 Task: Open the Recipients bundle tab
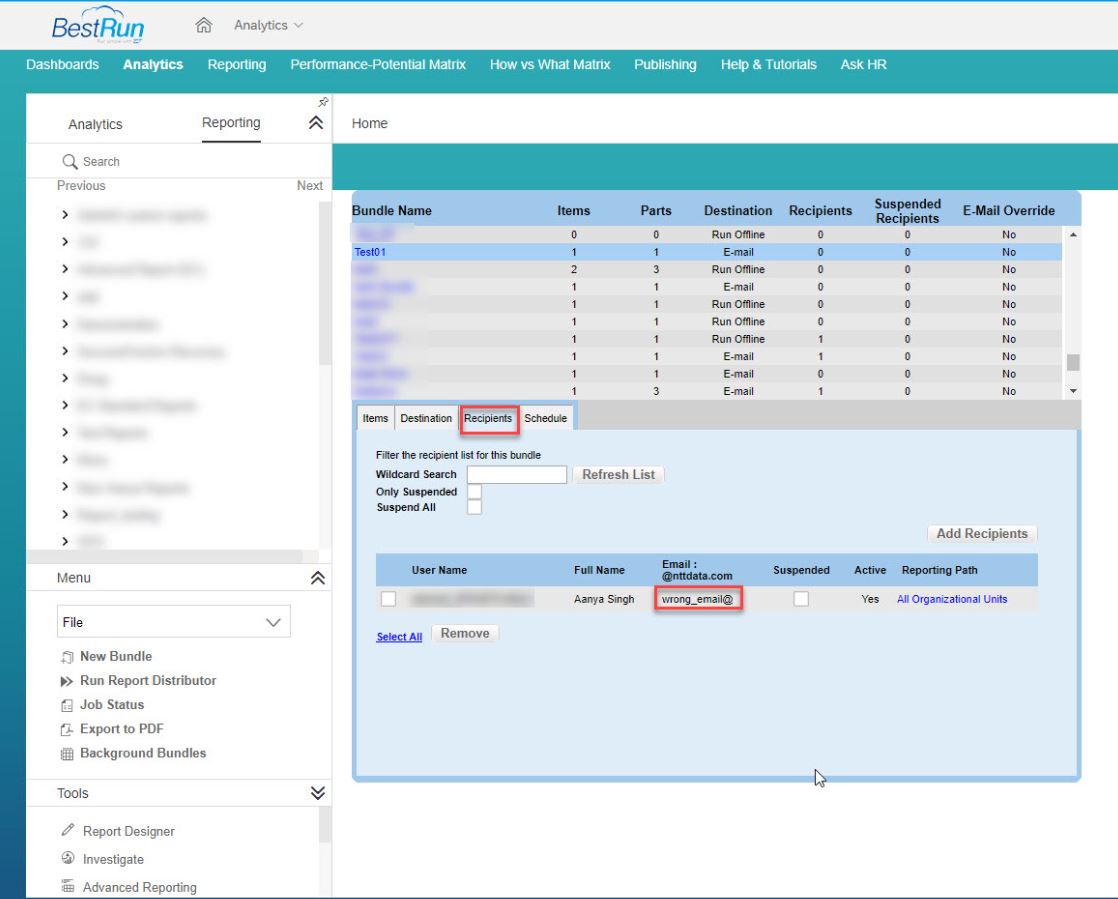click(488, 418)
